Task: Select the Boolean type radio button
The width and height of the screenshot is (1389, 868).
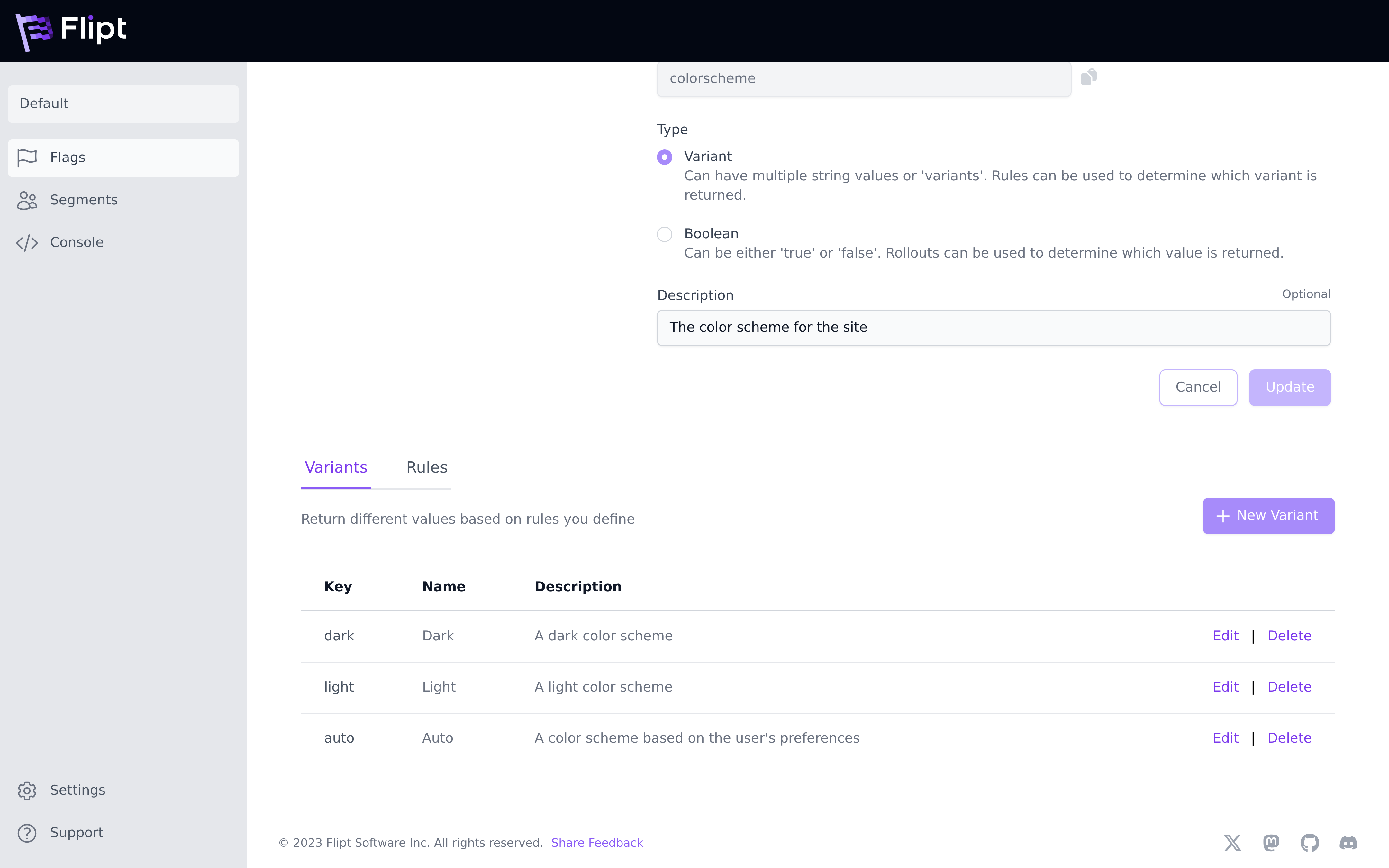Action: 664,234
